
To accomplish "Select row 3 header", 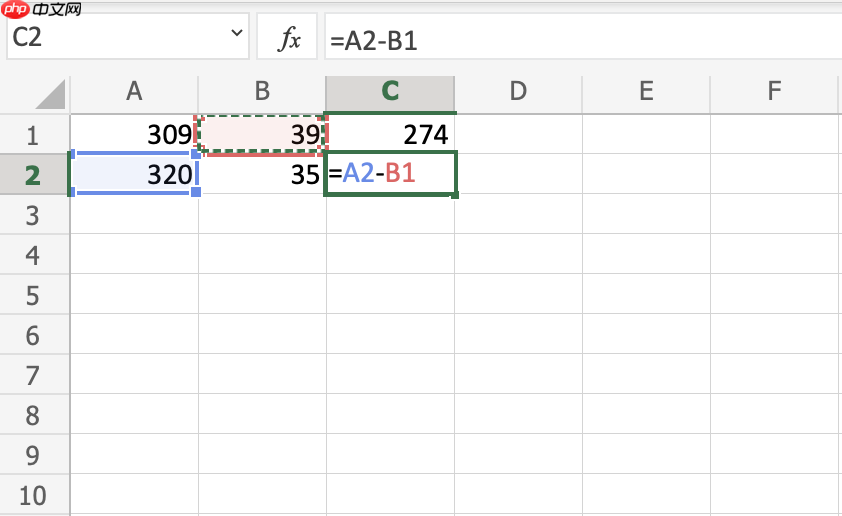I will click(x=33, y=214).
